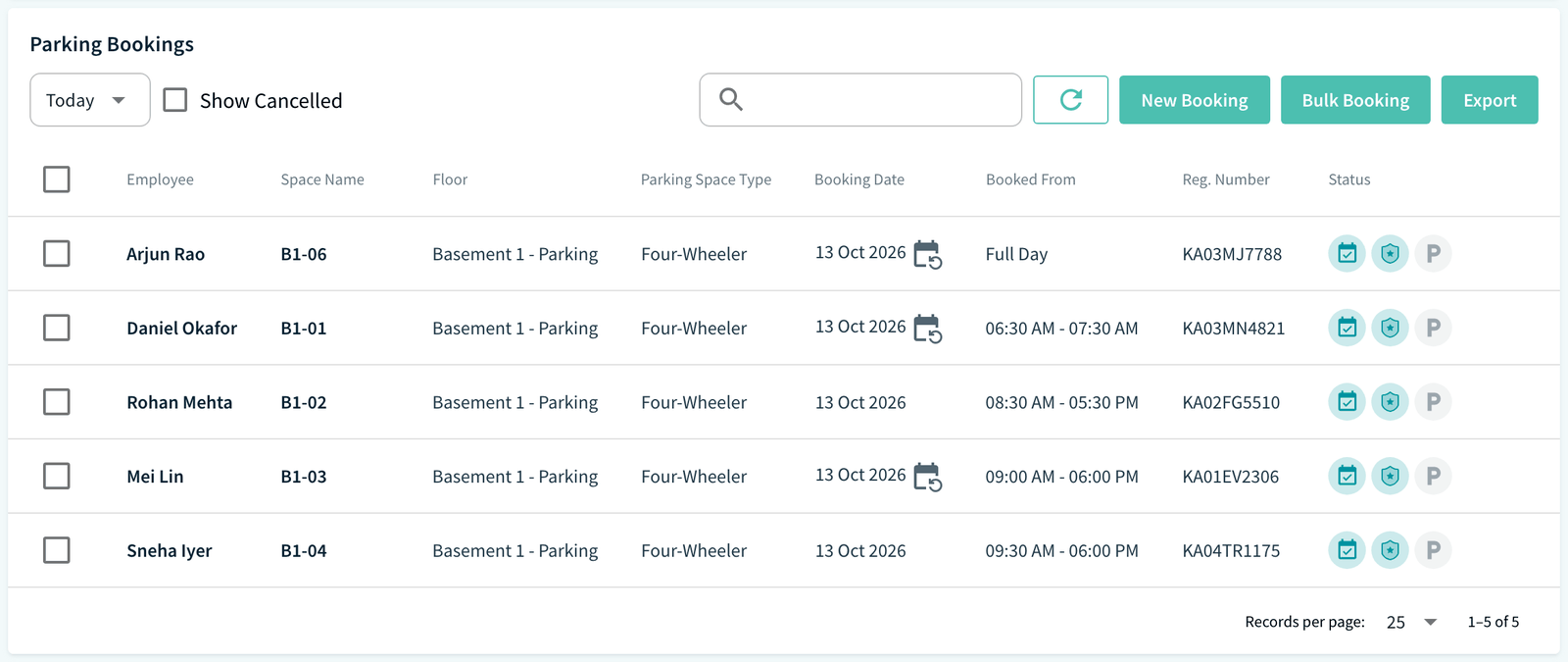Click the P parking icon for Mei Lin

coord(1433,476)
